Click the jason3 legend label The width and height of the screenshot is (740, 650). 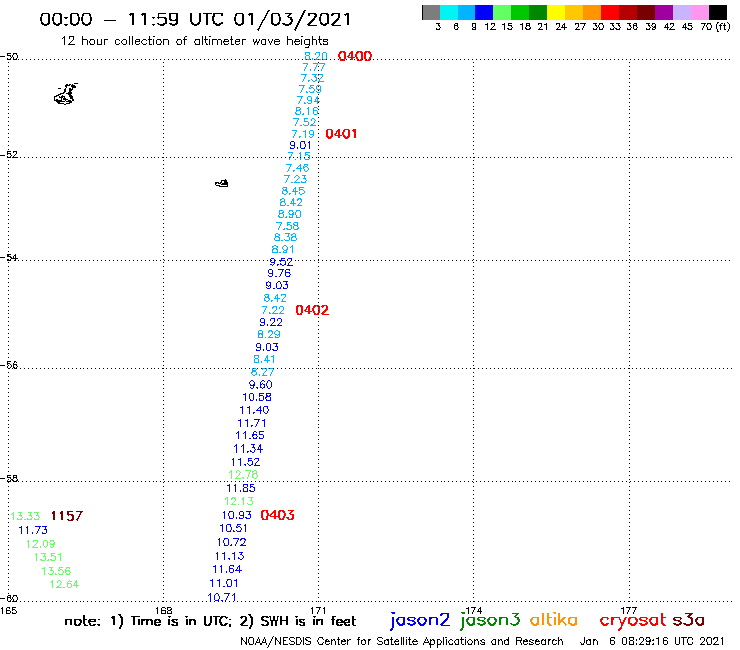click(x=490, y=620)
